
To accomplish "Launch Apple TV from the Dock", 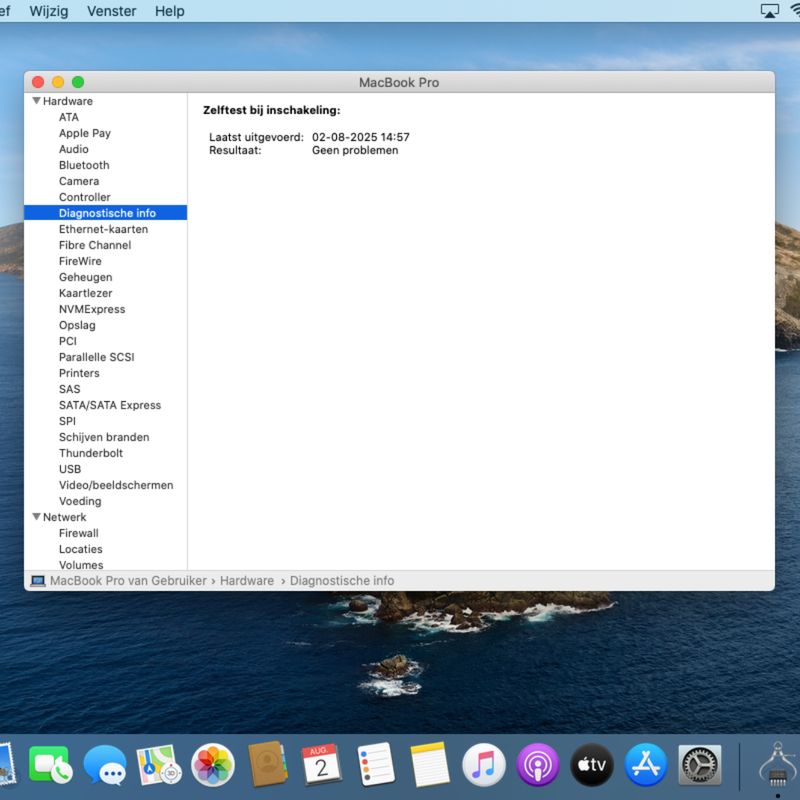I will click(592, 765).
